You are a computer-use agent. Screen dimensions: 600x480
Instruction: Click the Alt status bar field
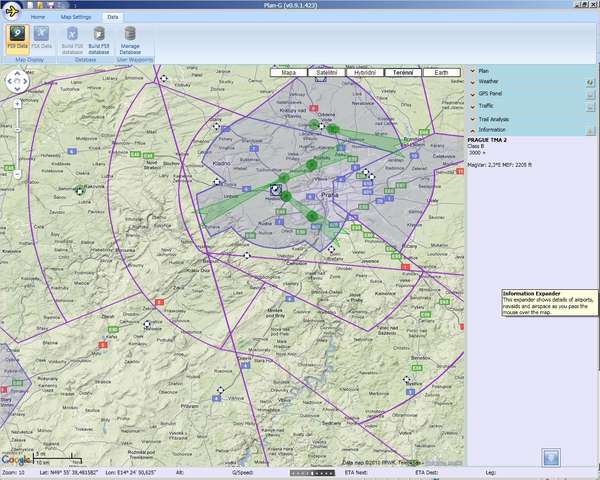point(180,473)
